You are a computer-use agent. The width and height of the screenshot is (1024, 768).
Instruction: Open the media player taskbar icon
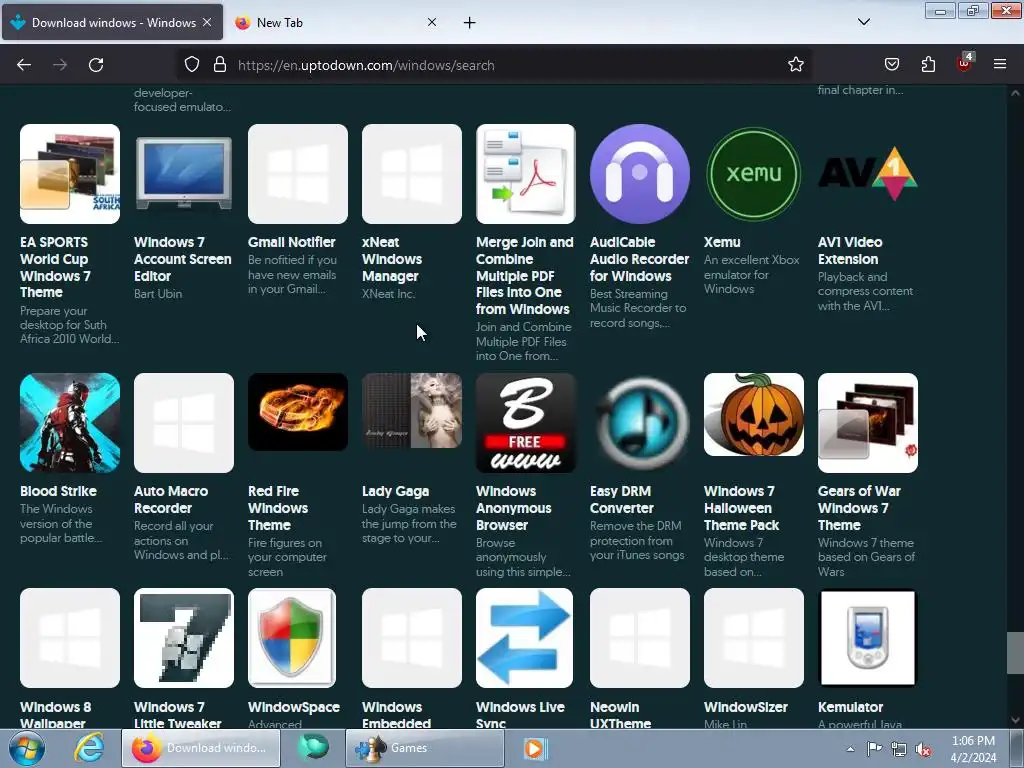tap(536, 748)
